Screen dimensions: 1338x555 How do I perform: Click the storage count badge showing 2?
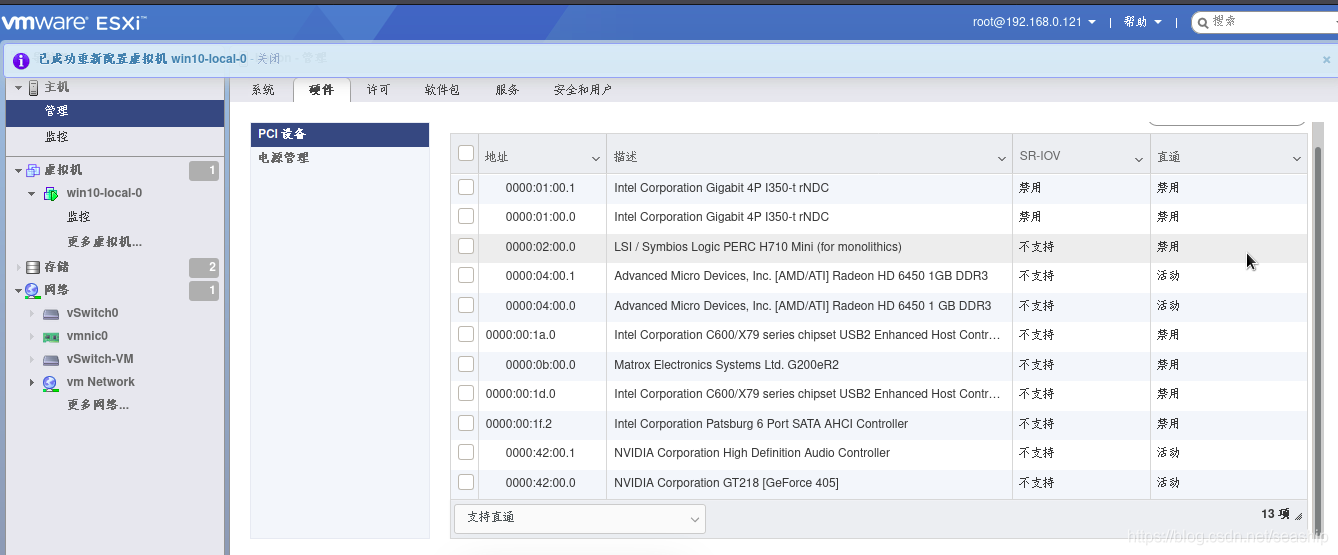pos(204,267)
